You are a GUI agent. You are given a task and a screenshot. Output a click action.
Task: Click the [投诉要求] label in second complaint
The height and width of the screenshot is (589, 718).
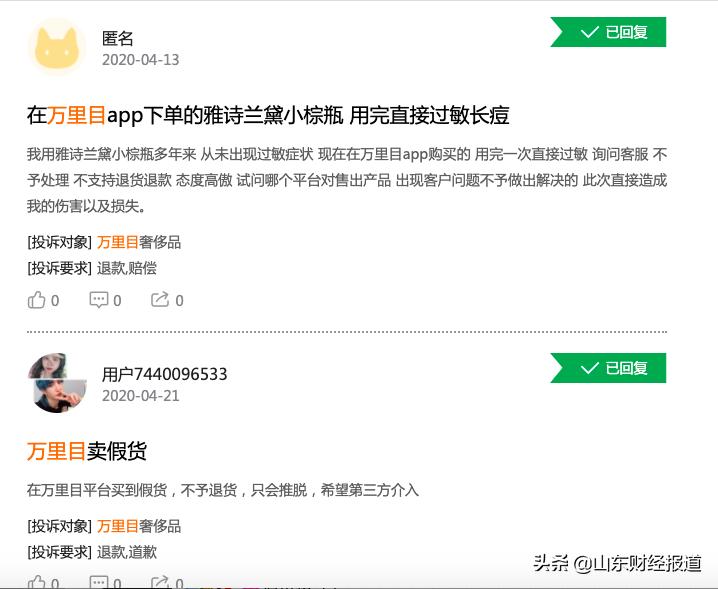click(x=60, y=552)
